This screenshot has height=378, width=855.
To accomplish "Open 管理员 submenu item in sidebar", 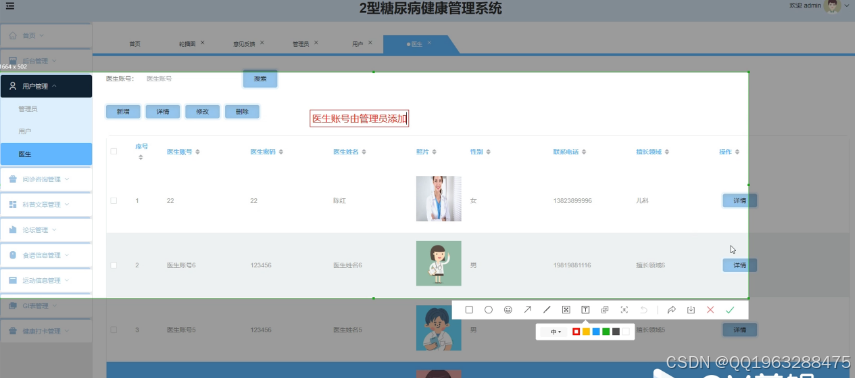I will [x=46, y=109].
